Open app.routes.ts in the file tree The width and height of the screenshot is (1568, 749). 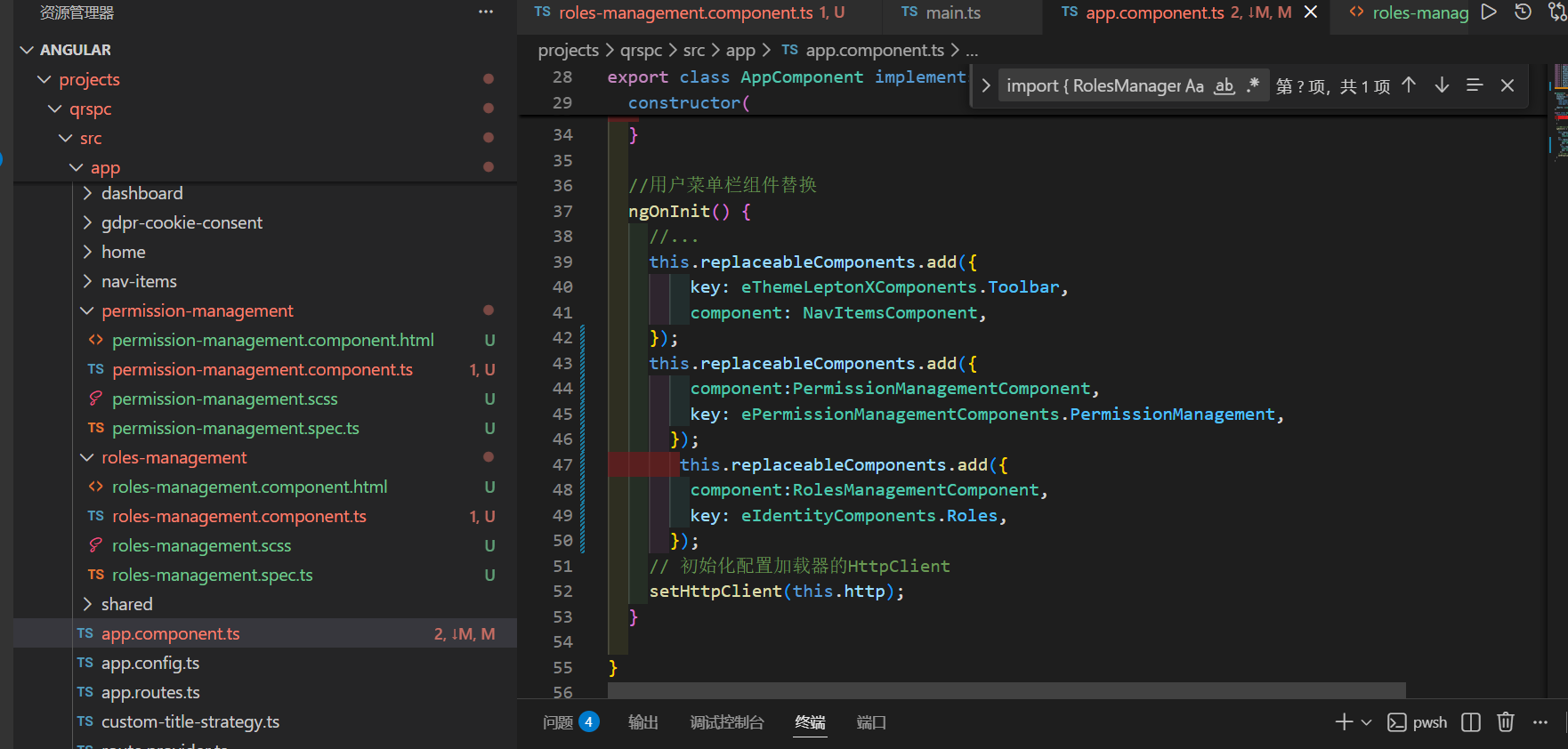coord(150,692)
